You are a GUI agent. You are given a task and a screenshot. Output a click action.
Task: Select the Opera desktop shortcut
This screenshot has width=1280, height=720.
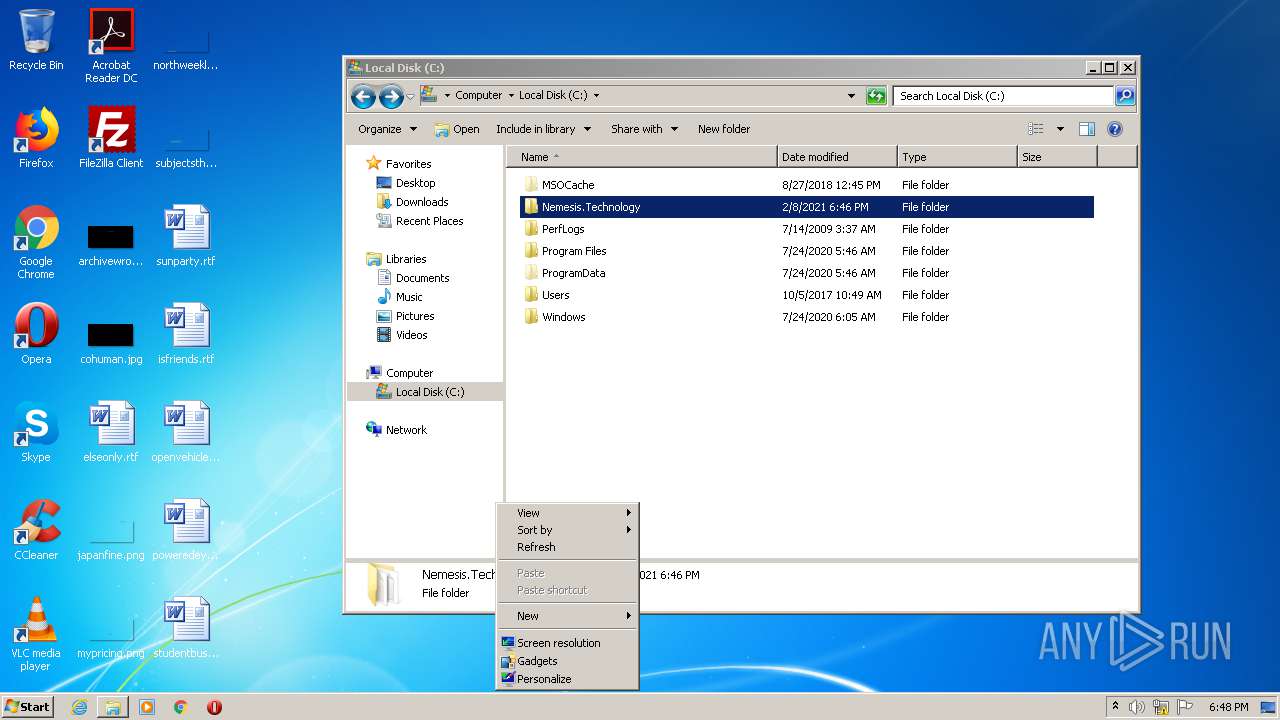tap(36, 334)
